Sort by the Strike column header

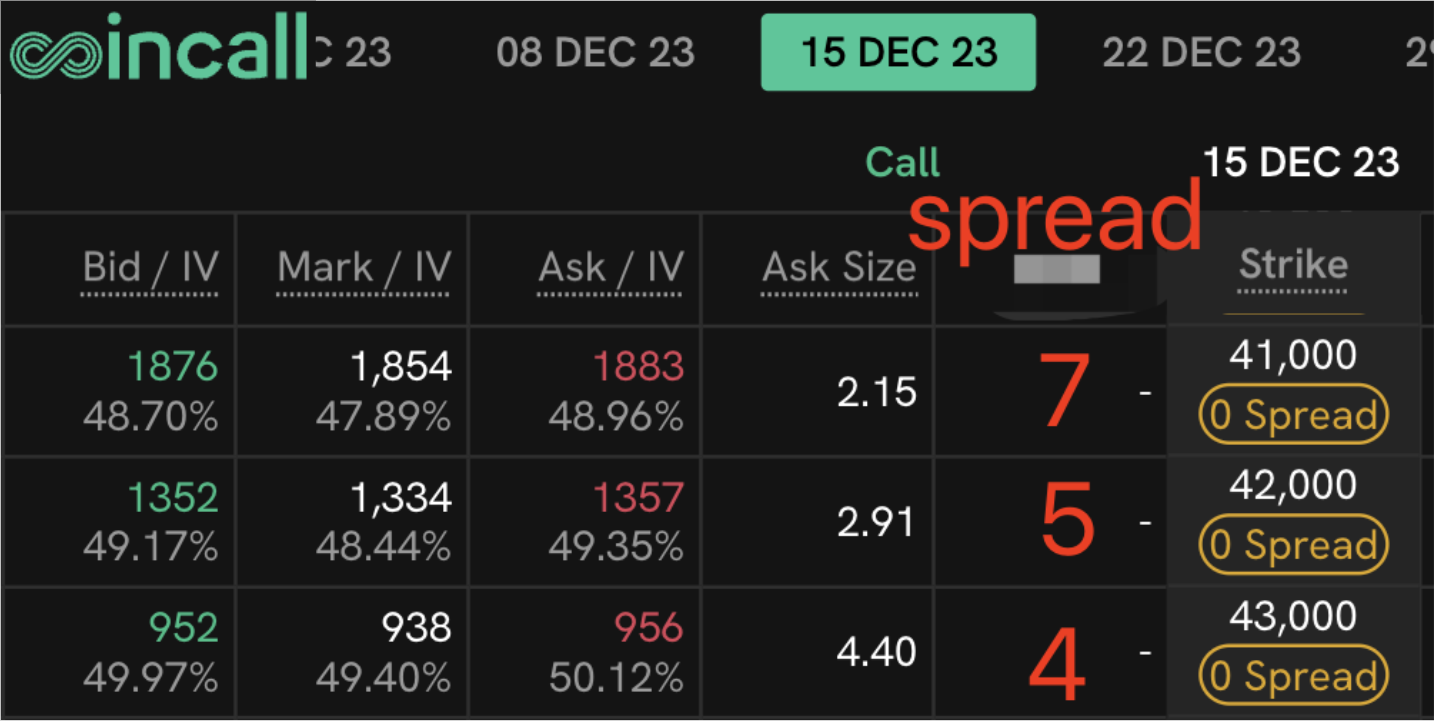(1293, 265)
